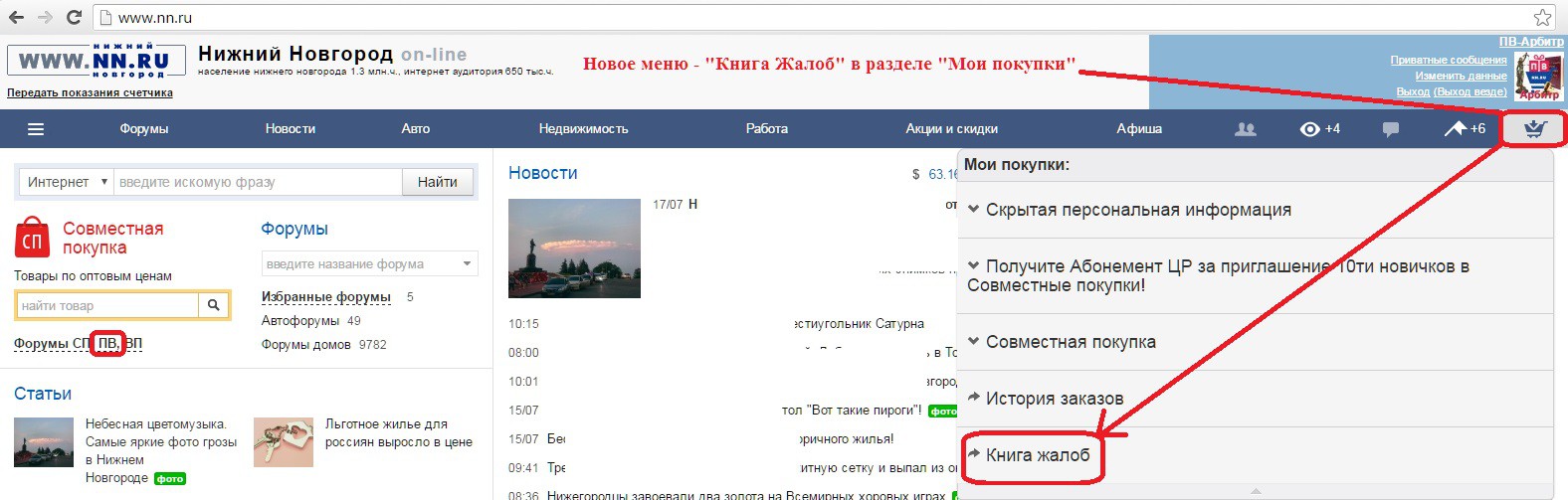Open the Форумы heading link
The height and width of the screenshot is (500, 1568).
(x=294, y=229)
